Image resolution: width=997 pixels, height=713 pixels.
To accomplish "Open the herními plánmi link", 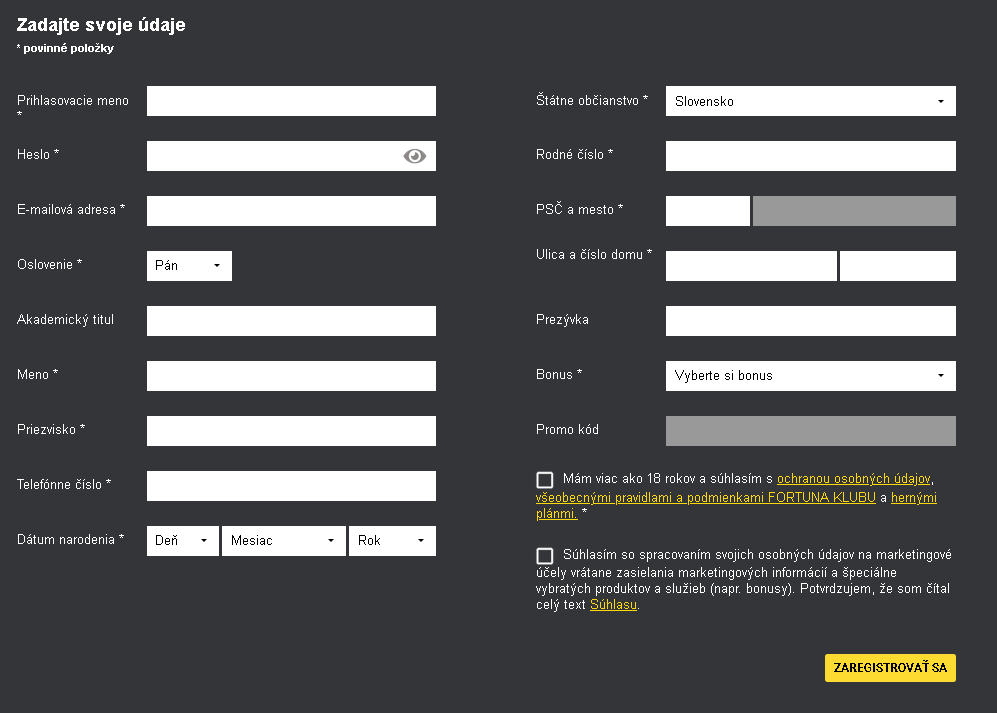I will click(914, 497).
